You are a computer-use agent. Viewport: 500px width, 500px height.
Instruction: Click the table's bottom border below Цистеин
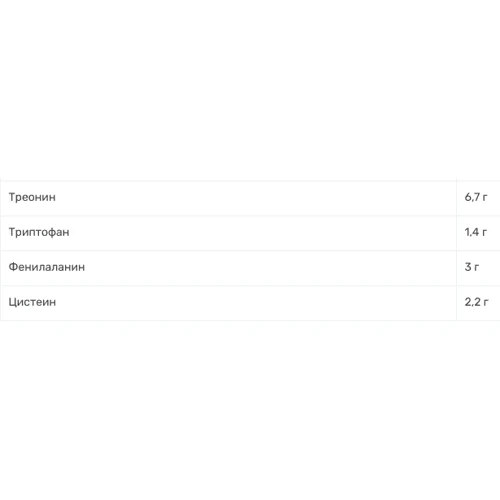click(x=250, y=321)
